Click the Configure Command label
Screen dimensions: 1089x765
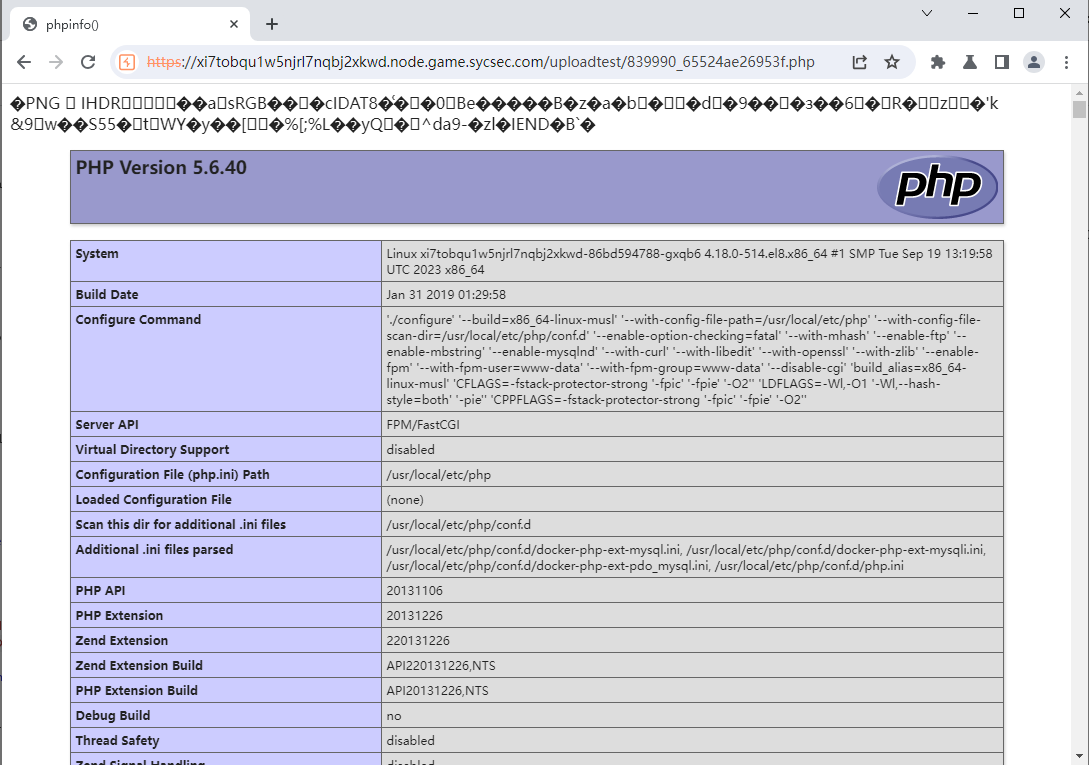pyautogui.click(x=138, y=320)
